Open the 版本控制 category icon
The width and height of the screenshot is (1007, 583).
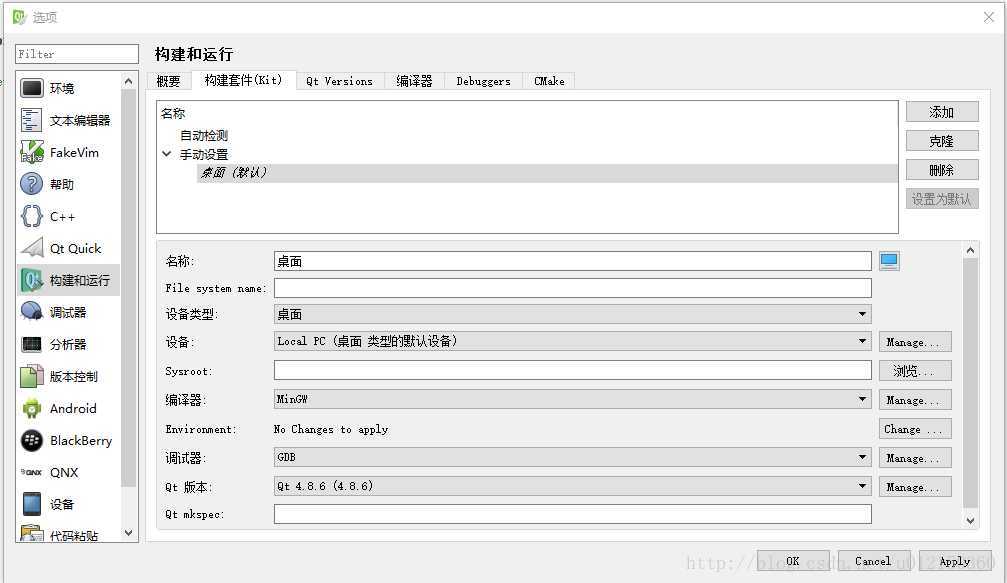31,376
